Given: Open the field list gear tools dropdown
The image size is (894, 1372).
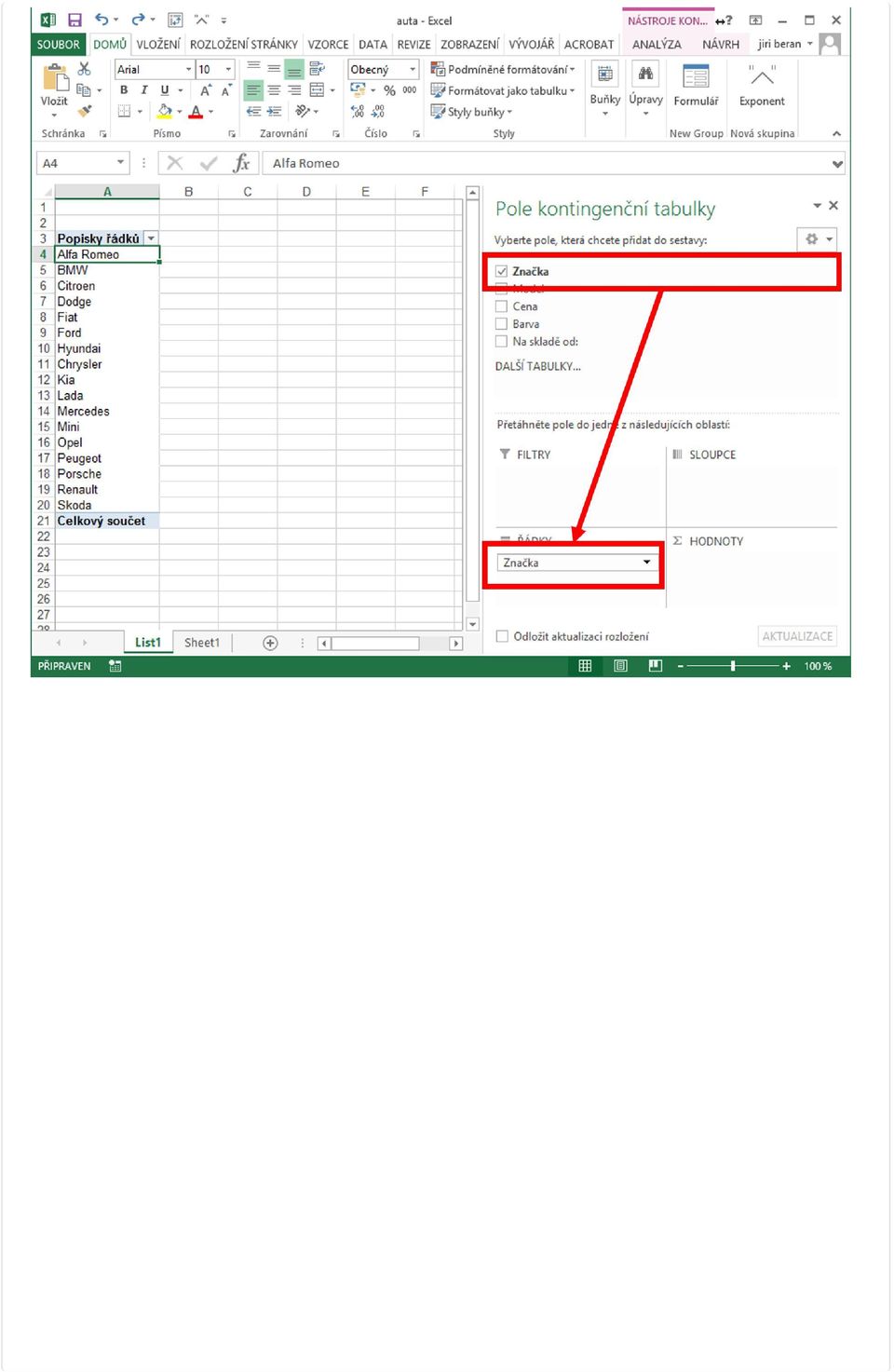Looking at the screenshot, I should (819, 239).
